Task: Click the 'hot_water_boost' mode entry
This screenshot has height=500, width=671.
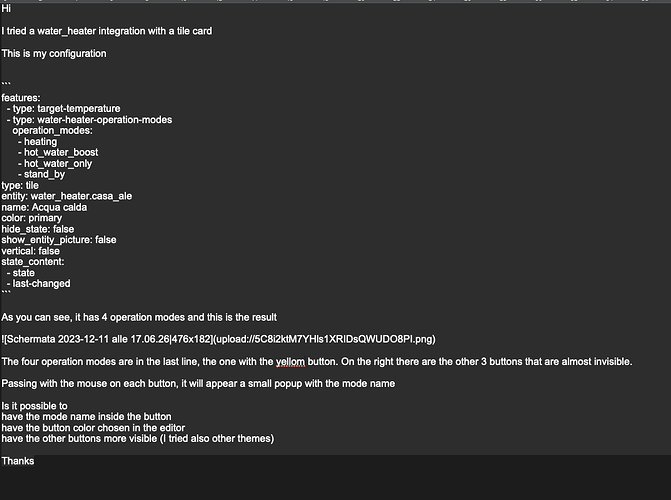Action: pyautogui.click(x=58, y=152)
